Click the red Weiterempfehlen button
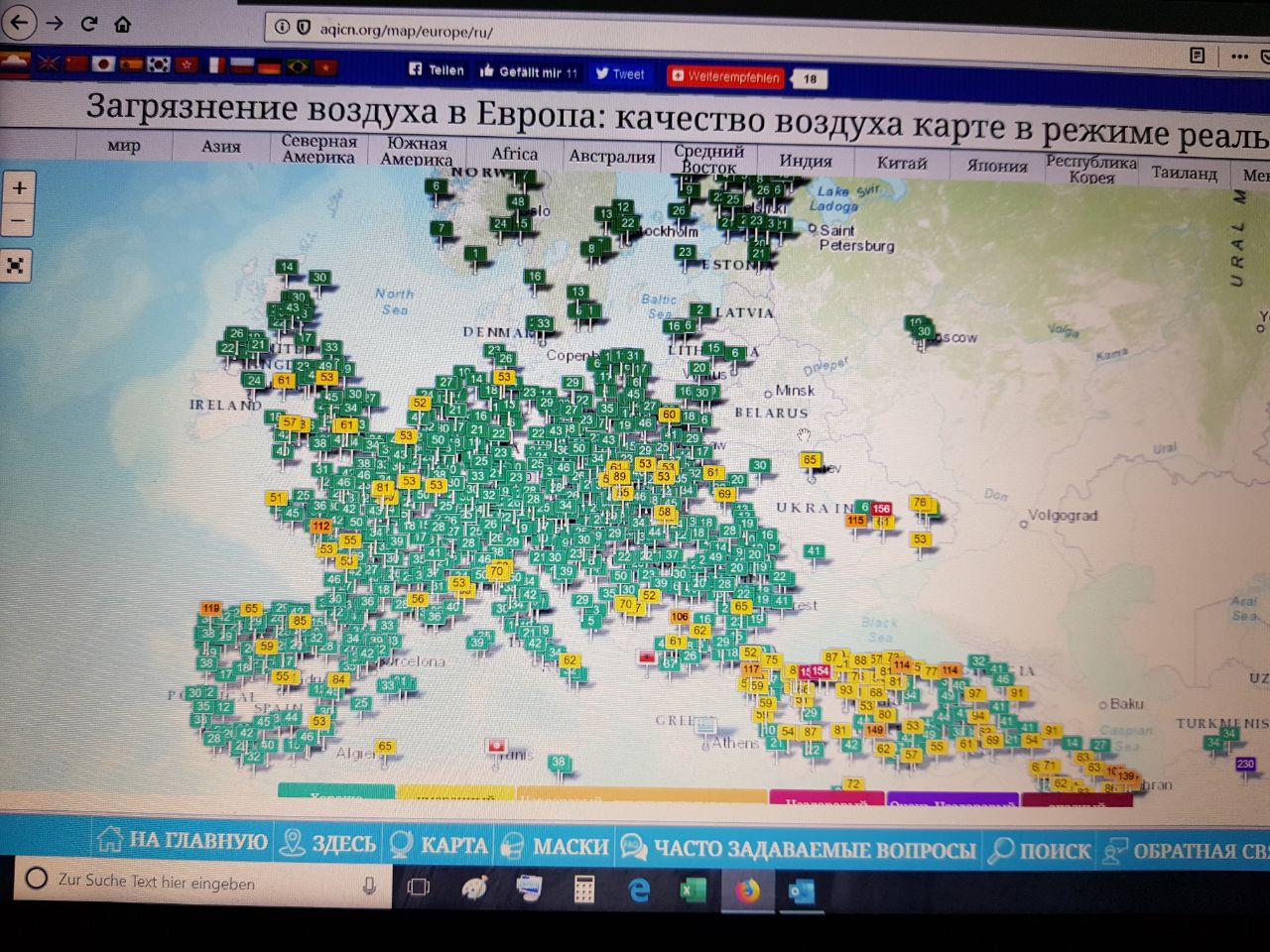Image resolution: width=1270 pixels, height=952 pixels. click(725, 76)
